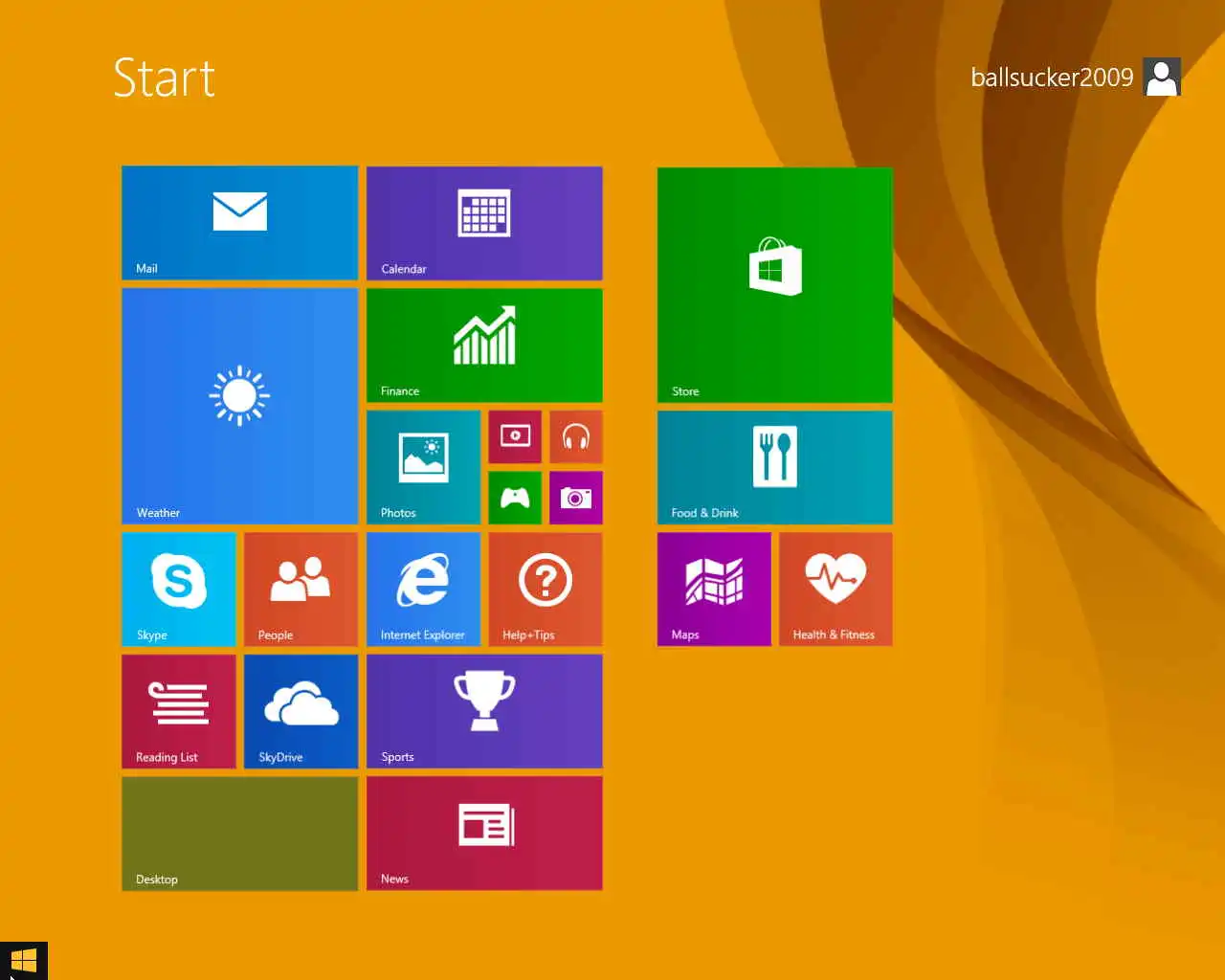Launch Skype from its tile
1225x980 pixels.
pyautogui.click(x=179, y=590)
